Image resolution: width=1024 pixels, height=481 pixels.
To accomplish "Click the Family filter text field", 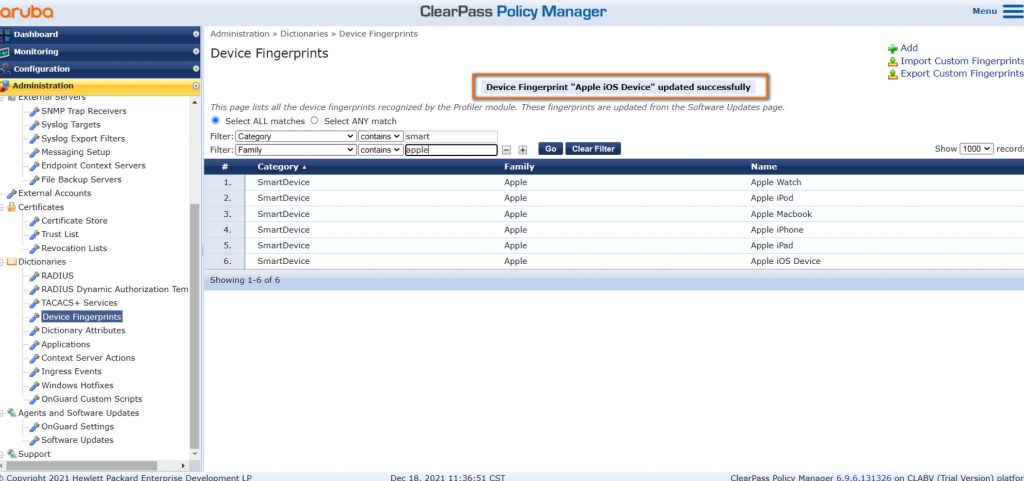I will pos(451,150).
